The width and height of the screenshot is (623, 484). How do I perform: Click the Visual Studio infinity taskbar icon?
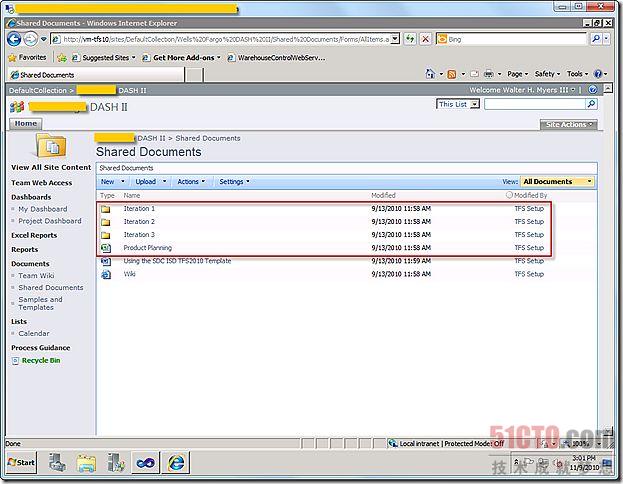tap(145, 463)
